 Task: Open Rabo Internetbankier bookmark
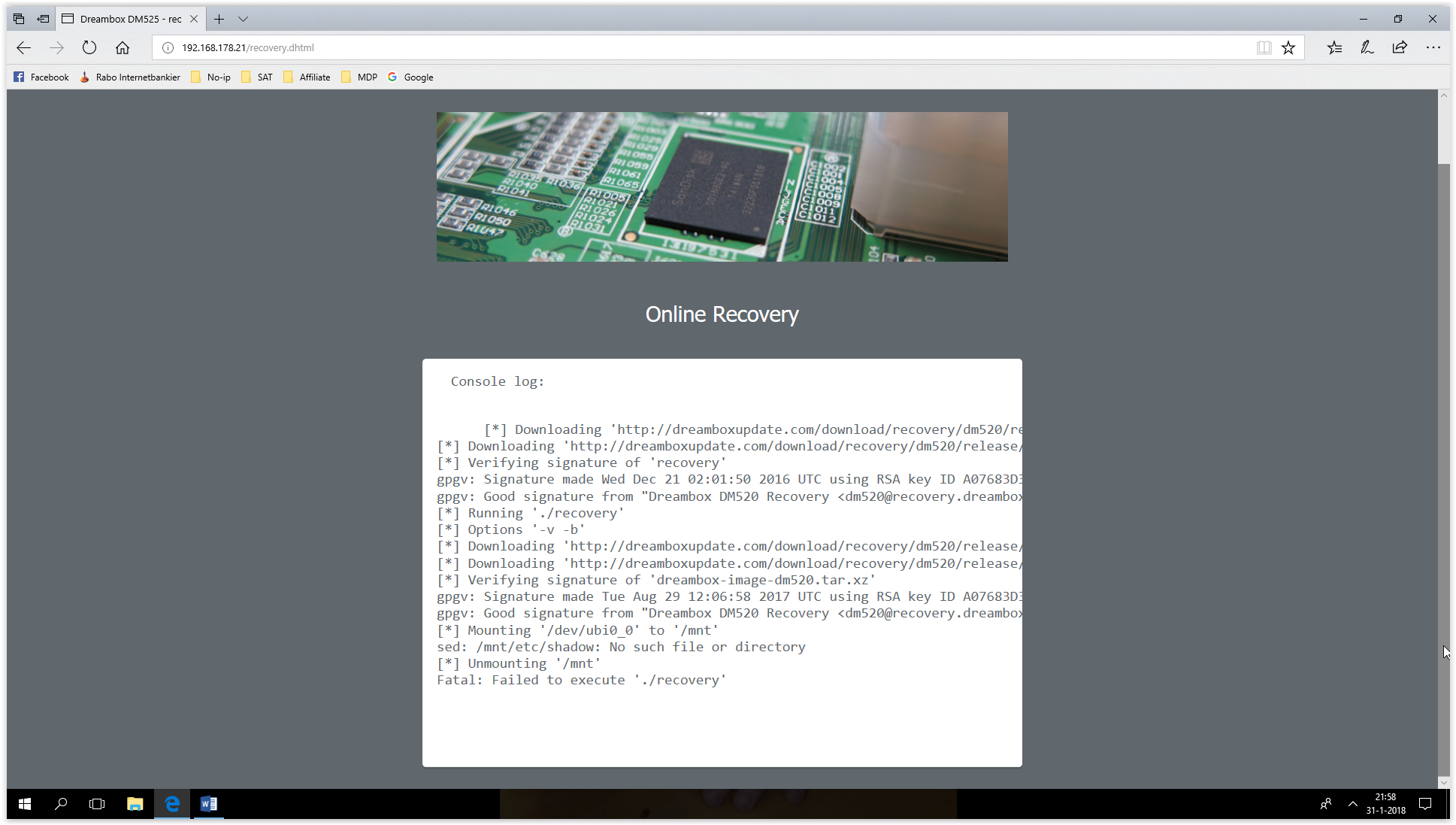tap(130, 77)
